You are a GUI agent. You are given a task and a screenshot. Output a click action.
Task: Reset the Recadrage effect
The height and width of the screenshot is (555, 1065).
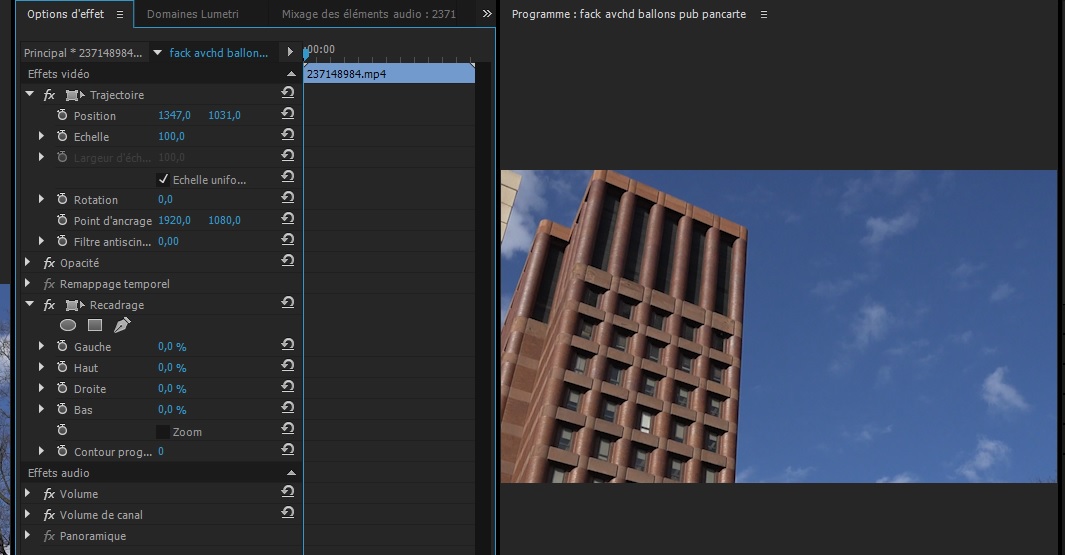(x=288, y=303)
